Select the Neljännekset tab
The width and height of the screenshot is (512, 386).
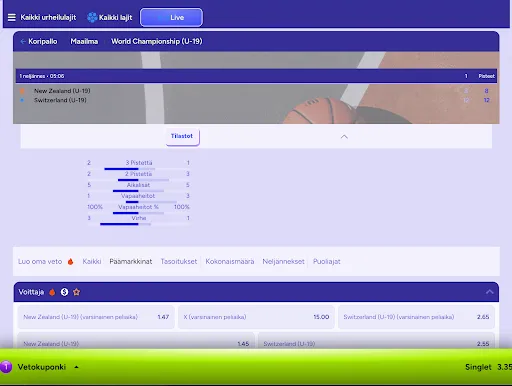(283, 262)
